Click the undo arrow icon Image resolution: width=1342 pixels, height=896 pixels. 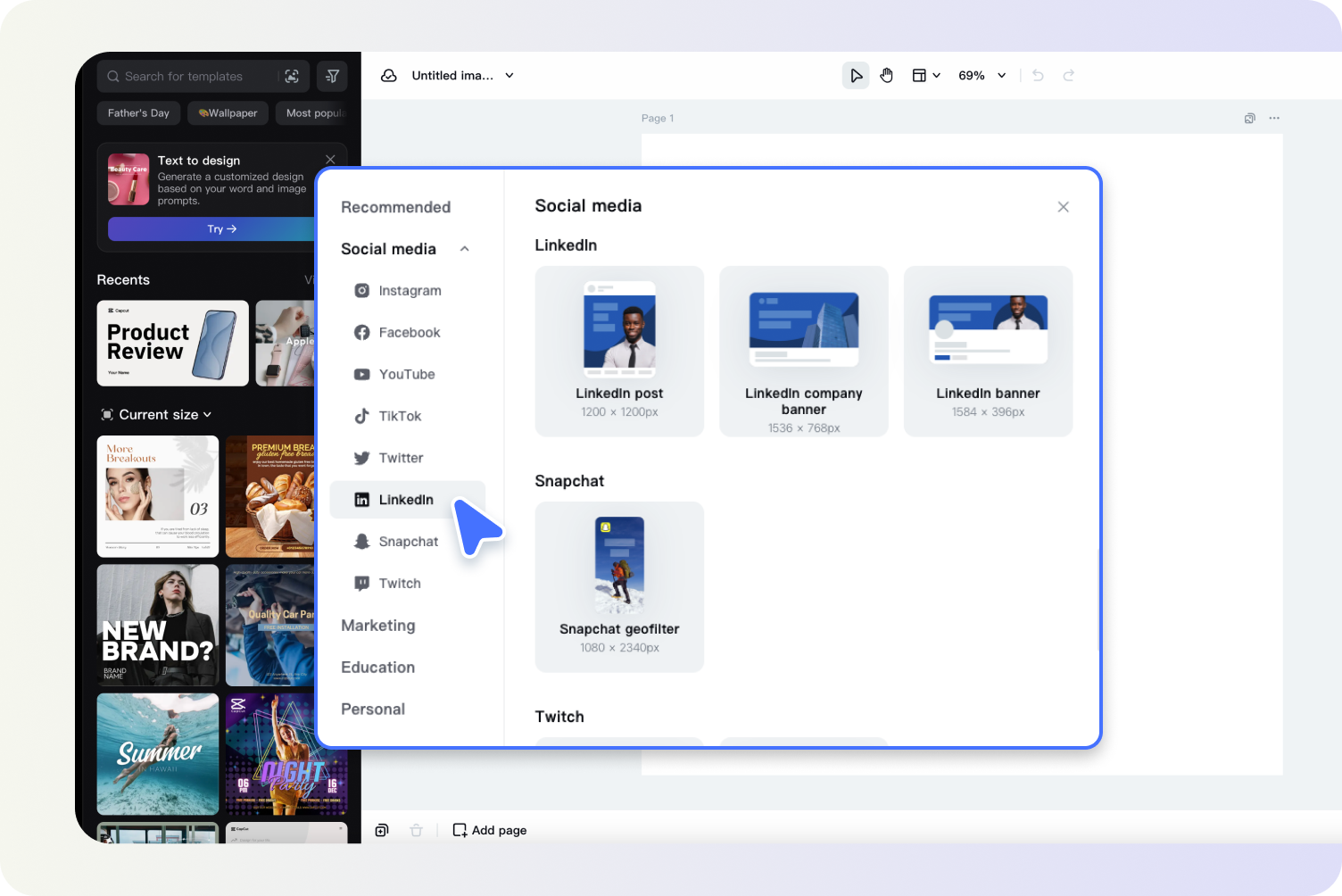(1038, 76)
